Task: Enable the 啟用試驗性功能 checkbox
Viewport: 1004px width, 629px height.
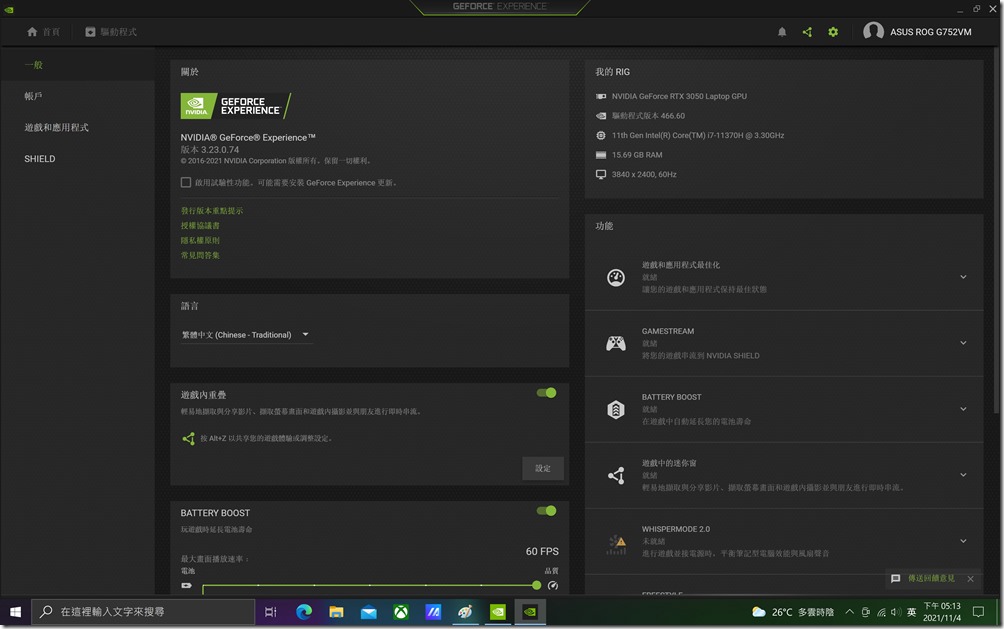Action: tap(185, 182)
